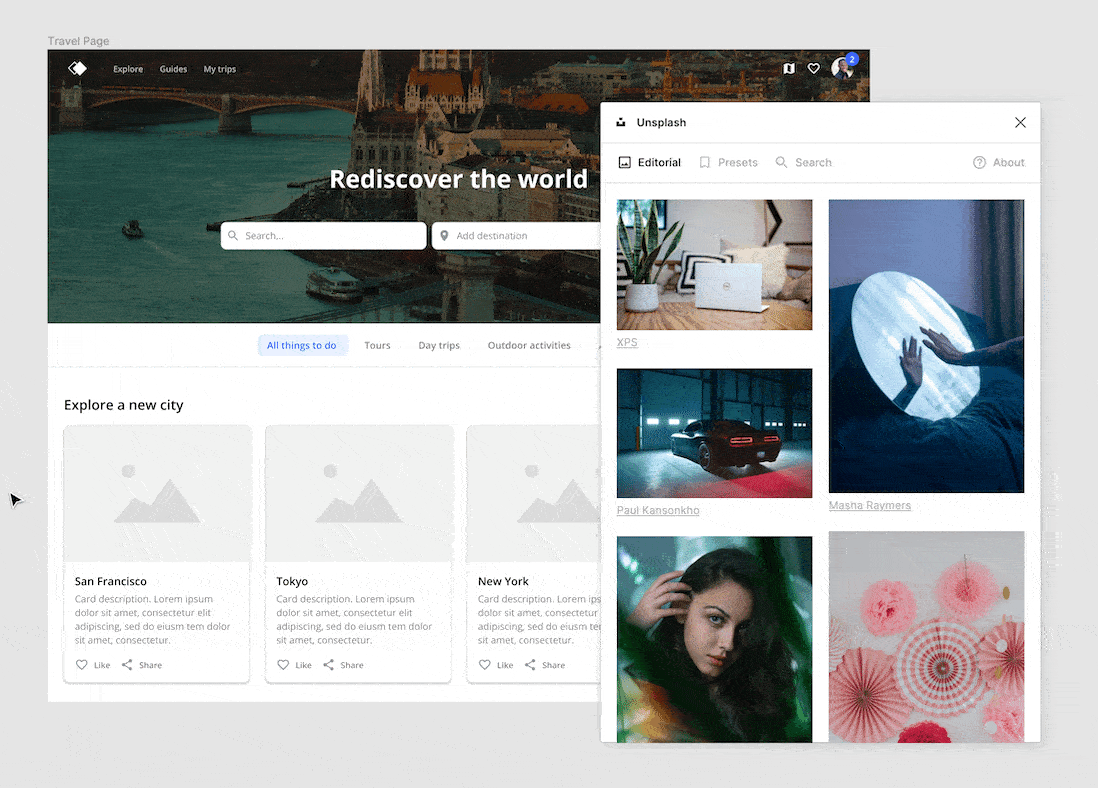Image resolution: width=1098 pixels, height=788 pixels.
Task: Click the heart Like icon on New York card
Action: click(485, 665)
